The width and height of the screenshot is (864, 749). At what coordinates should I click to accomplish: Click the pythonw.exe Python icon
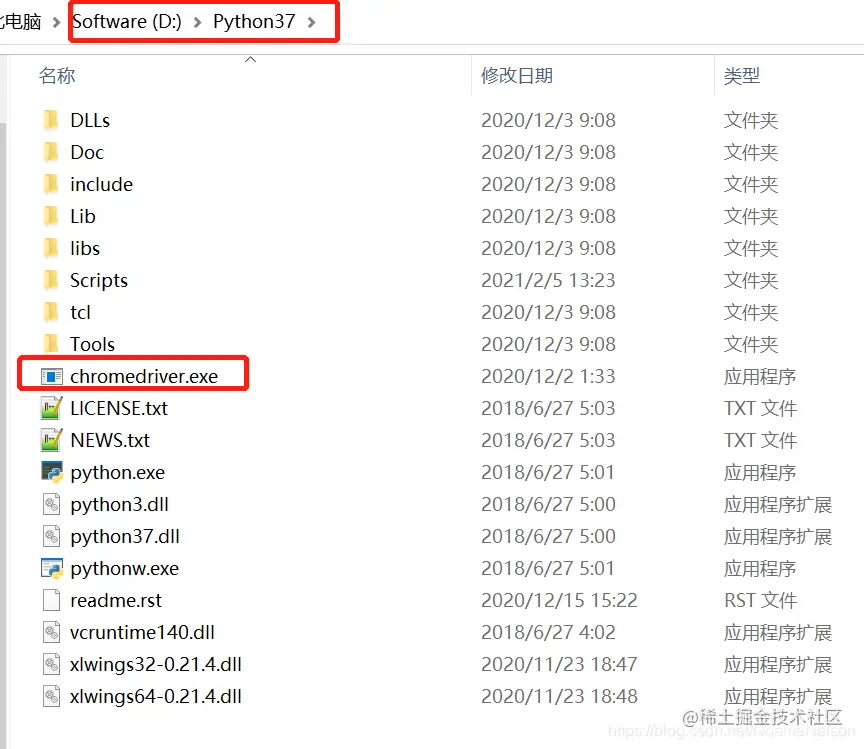click(52, 568)
